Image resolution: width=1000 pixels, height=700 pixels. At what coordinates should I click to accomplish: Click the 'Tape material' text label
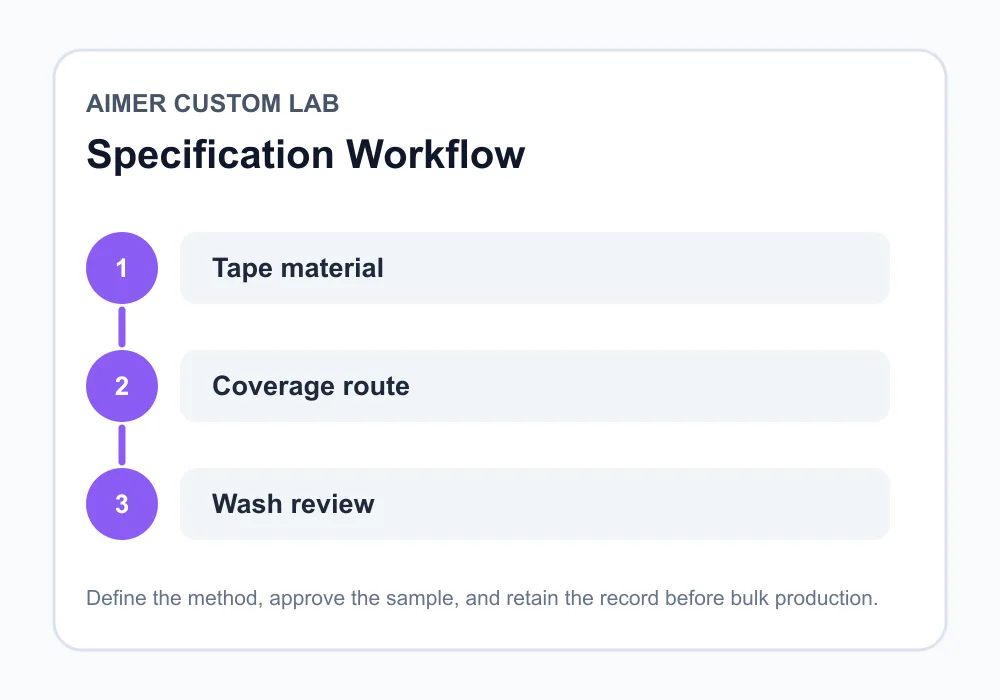298,268
